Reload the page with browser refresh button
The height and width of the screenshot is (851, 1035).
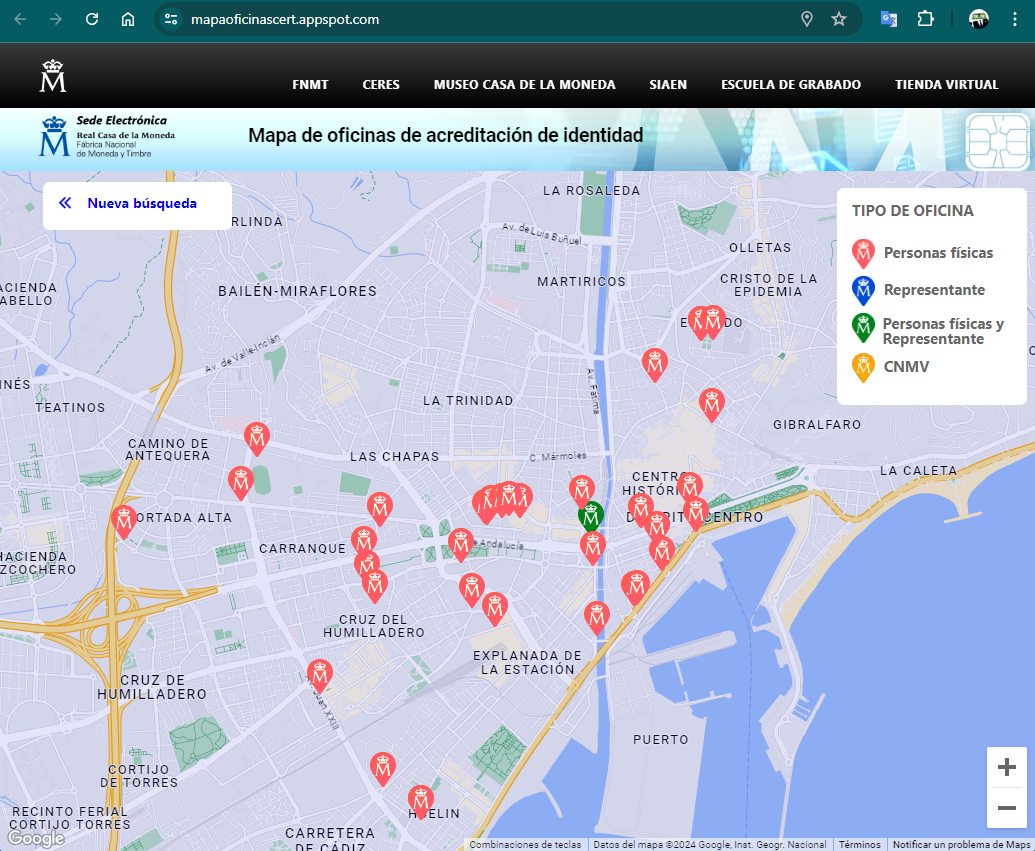92,19
